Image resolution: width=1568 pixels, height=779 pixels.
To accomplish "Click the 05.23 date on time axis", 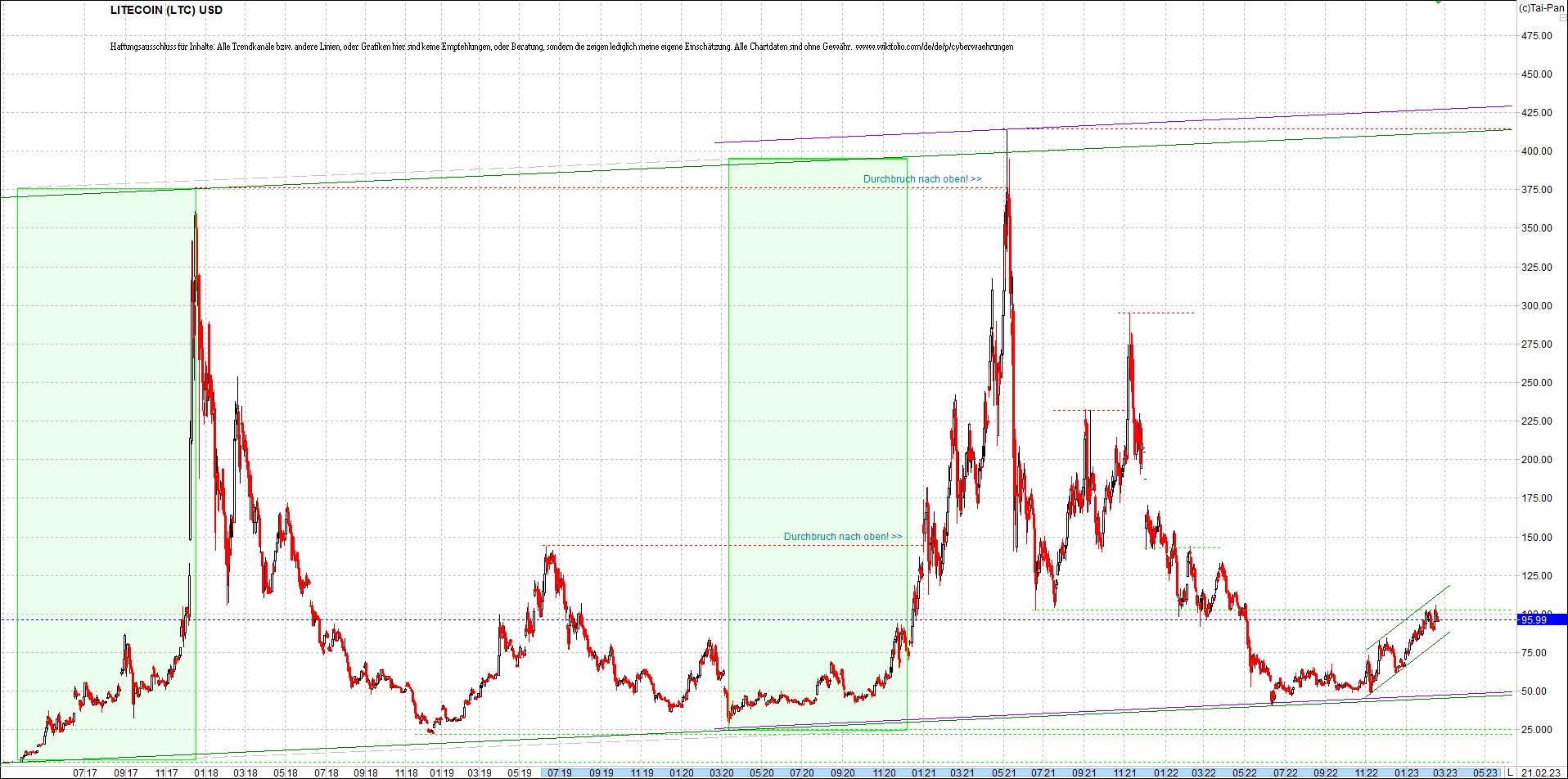I will click(x=1485, y=772).
